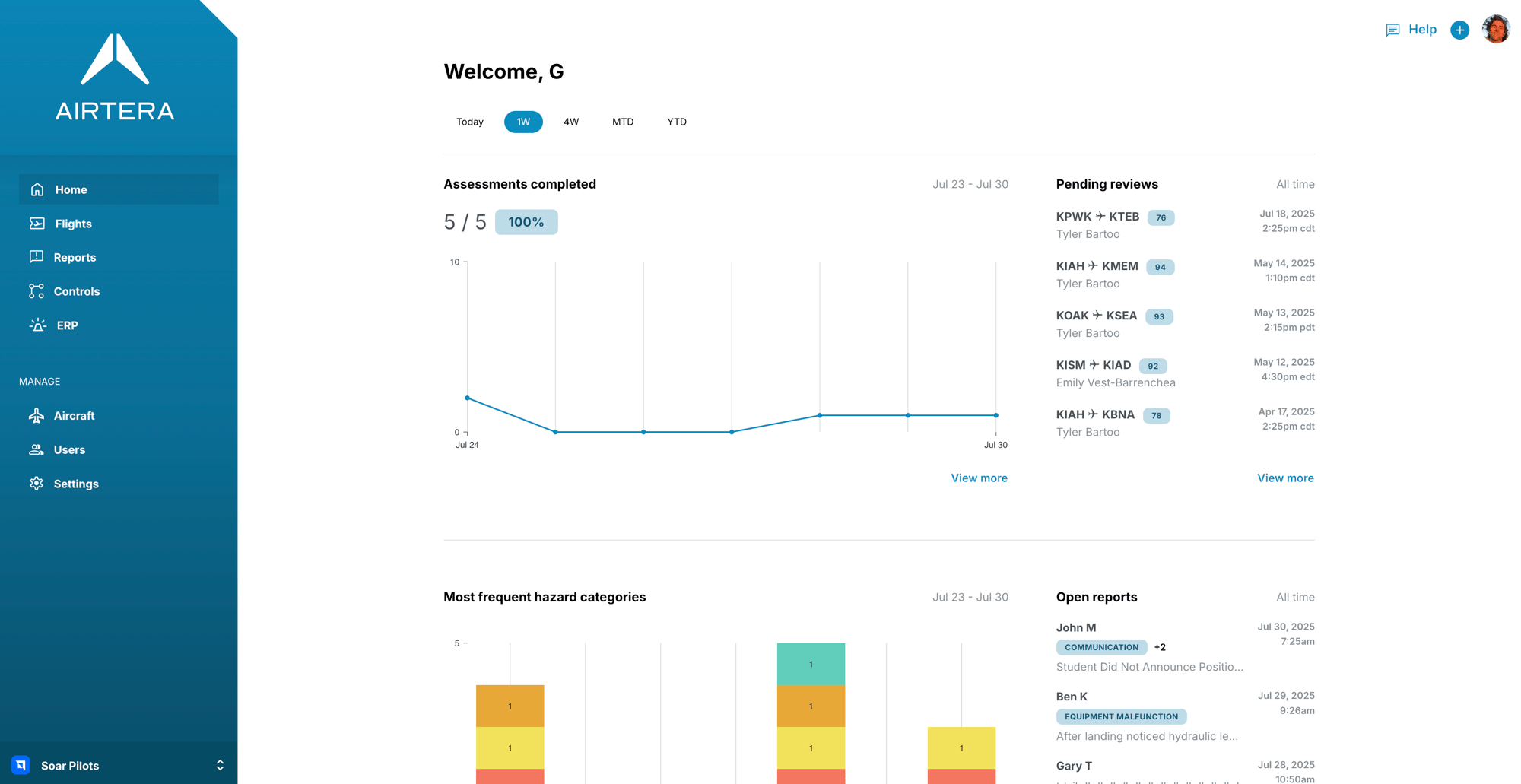
Task: Click the score badge 94
Action: pos(1160,267)
